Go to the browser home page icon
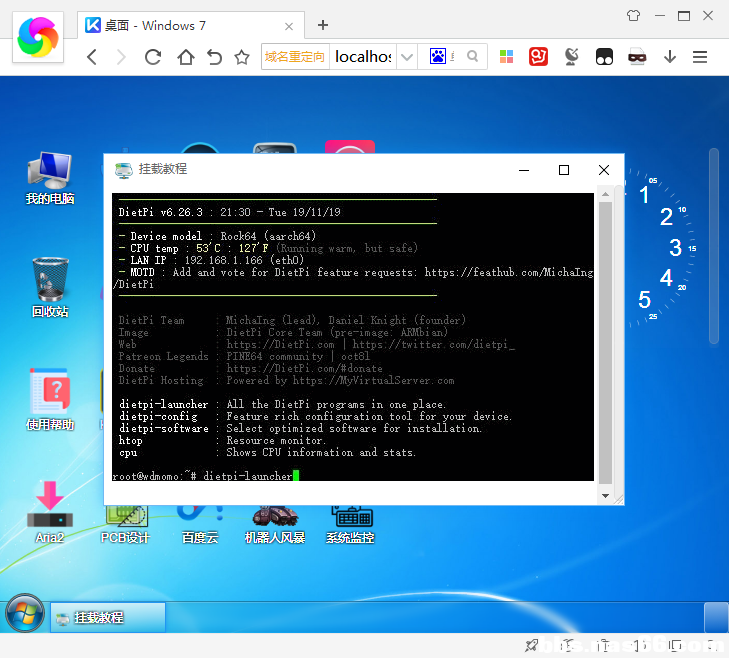Screen dimensions: 729x658 pyautogui.click(x=186, y=57)
